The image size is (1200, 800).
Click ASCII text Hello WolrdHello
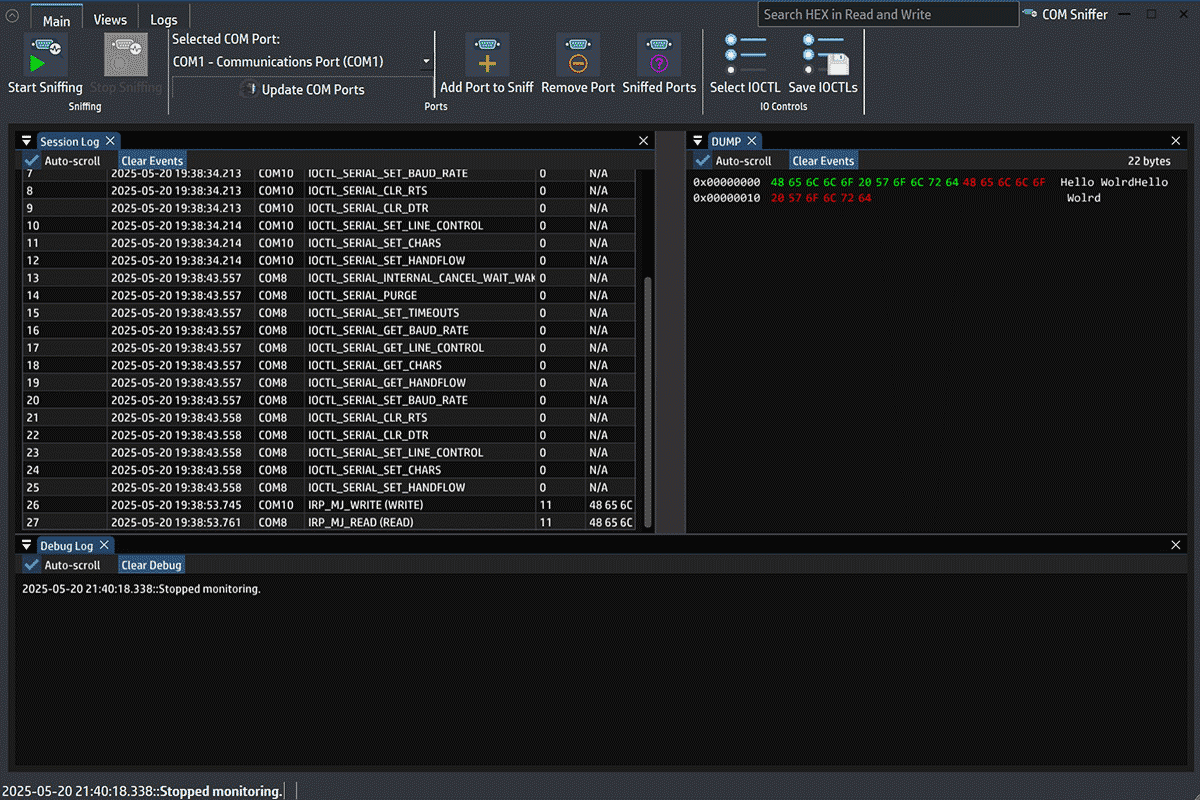(x=1114, y=182)
